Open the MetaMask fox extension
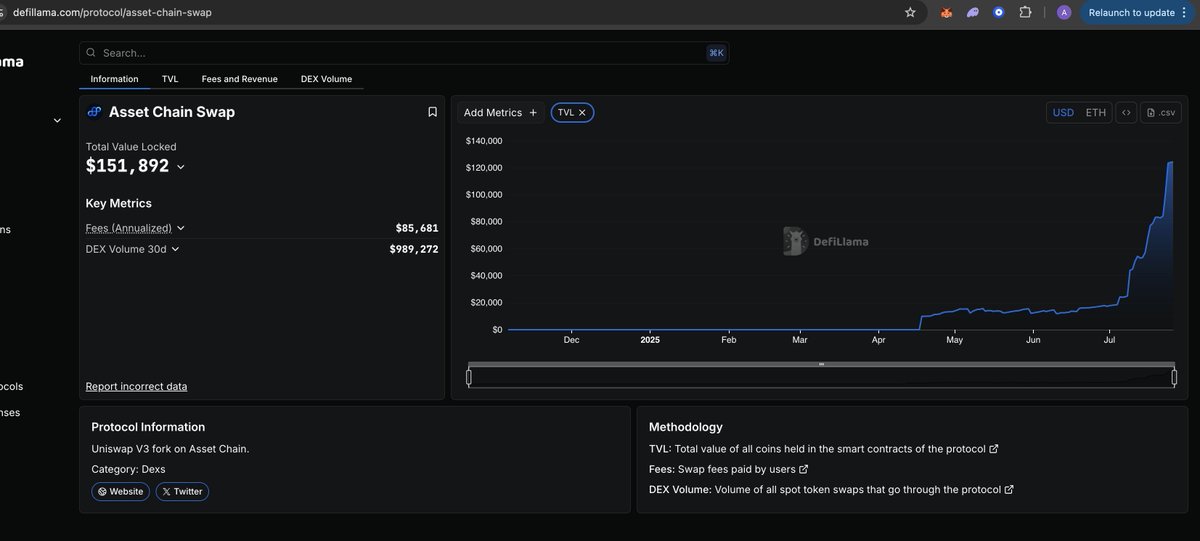This screenshot has height=541, width=1200. tap(946, 12)
